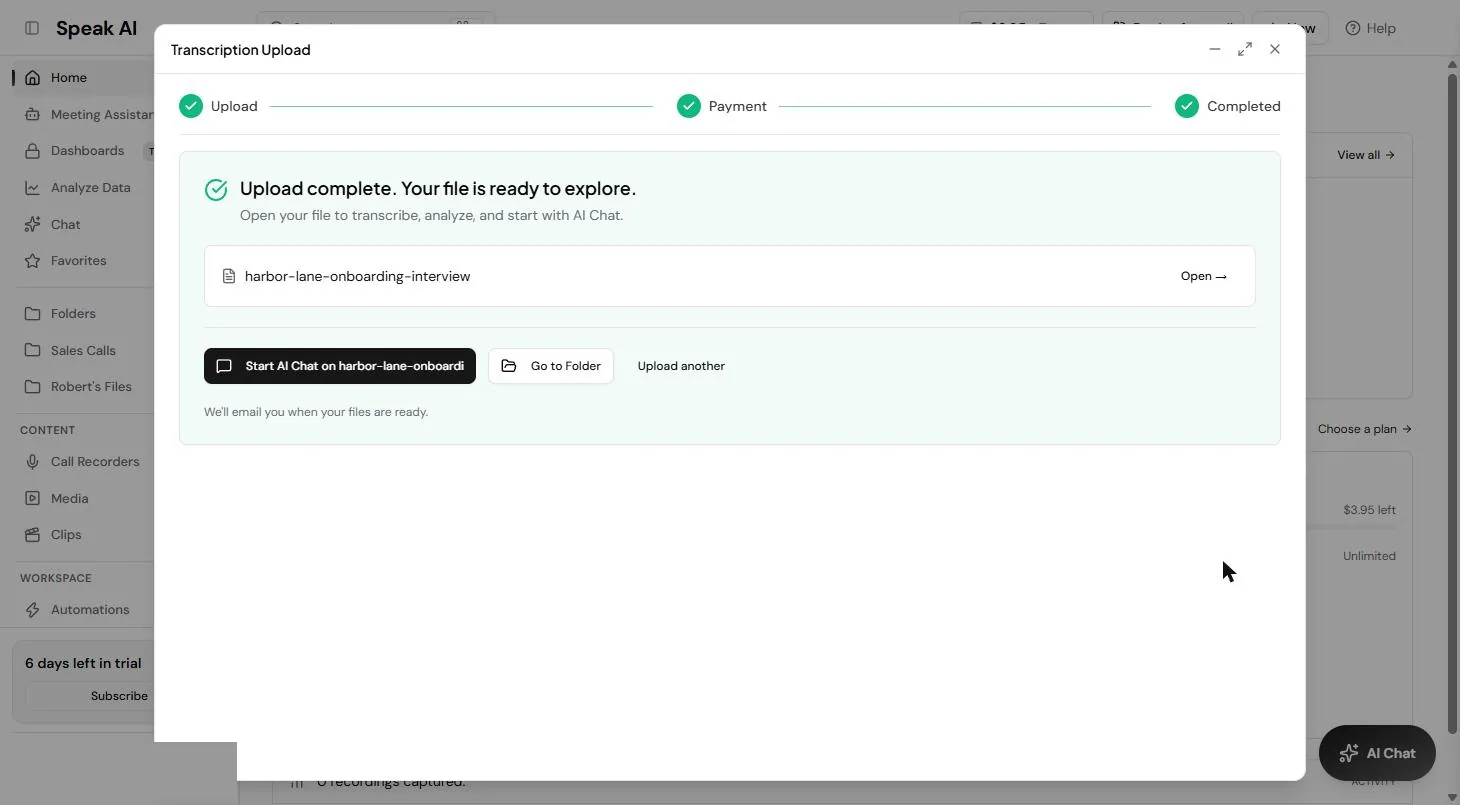Toggle the sidebar collapse icon
This screenshot has height=805, width=1460.
32,28
